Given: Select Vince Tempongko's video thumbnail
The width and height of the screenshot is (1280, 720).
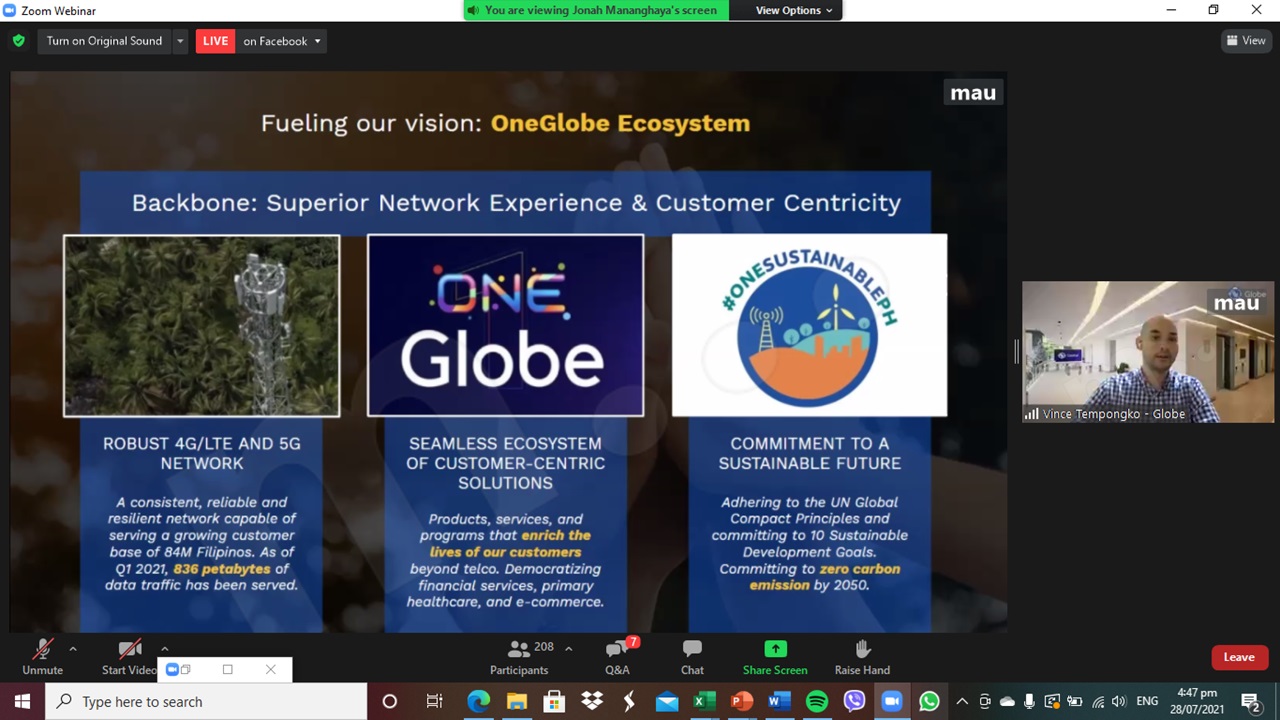Looking at the screenshot, I should (x=1148, y=352).
